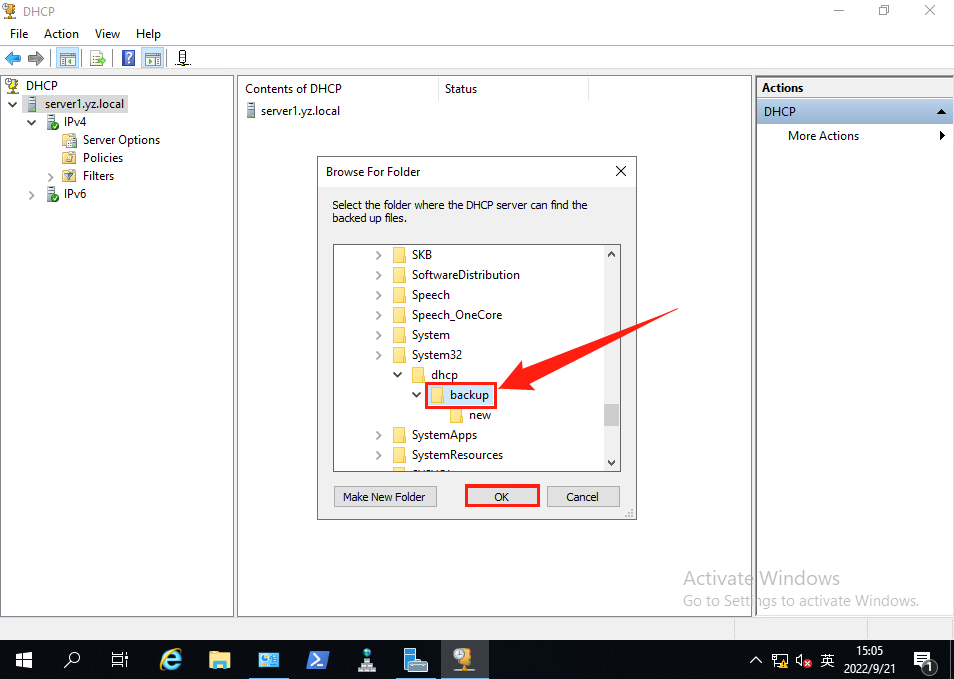954x679 pixels.
Task: Select the backup folder
Action: pyautogui.click(x=469, y=395)
